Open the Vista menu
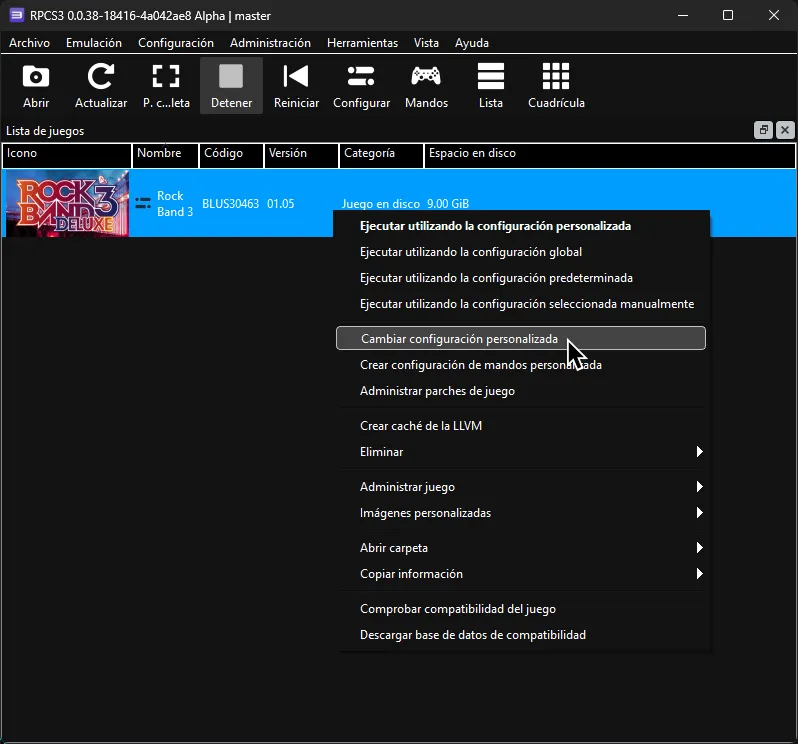 426,43
